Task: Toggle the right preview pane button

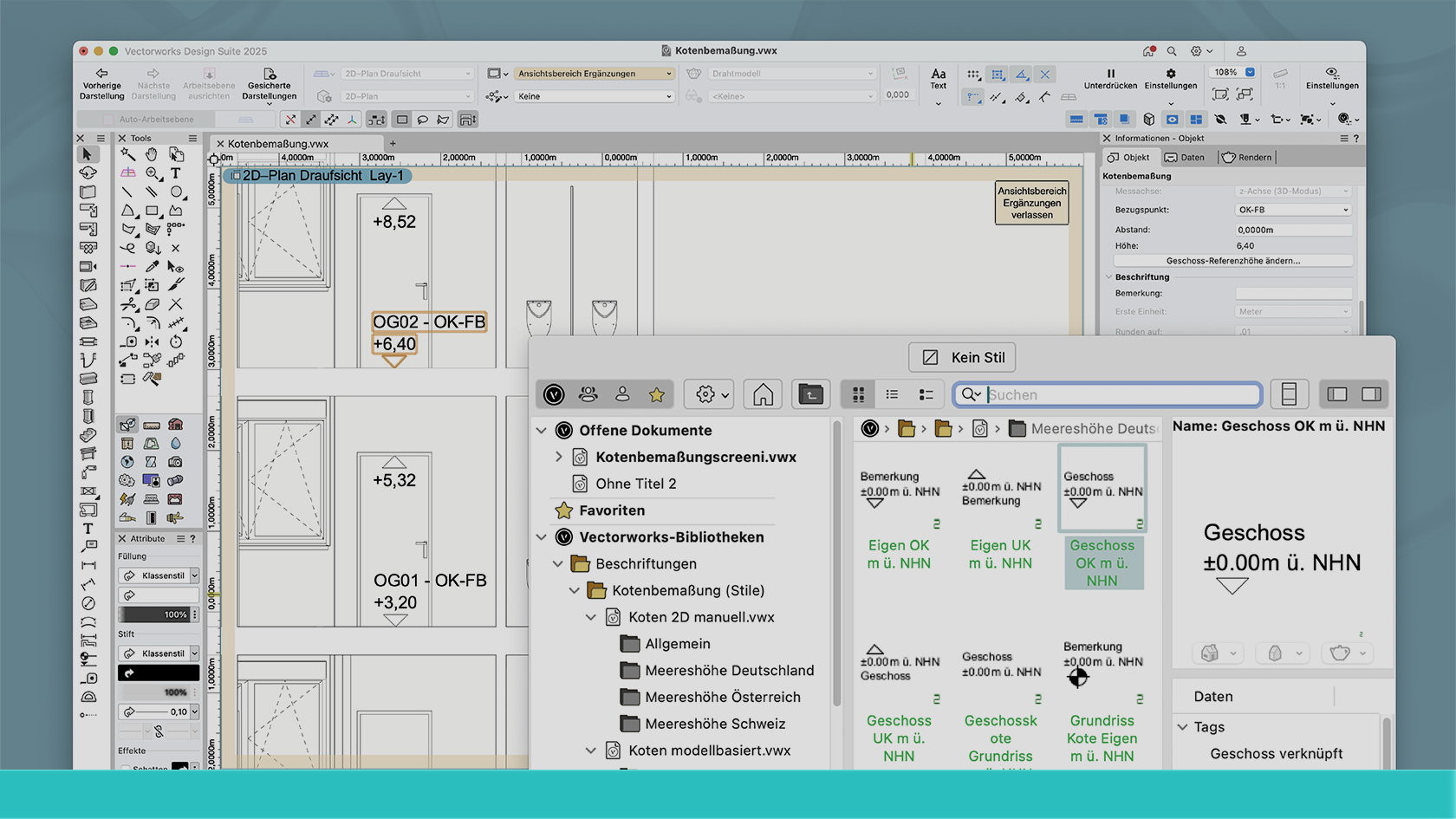Action: pyautogui.click(x=1371, y=395)
